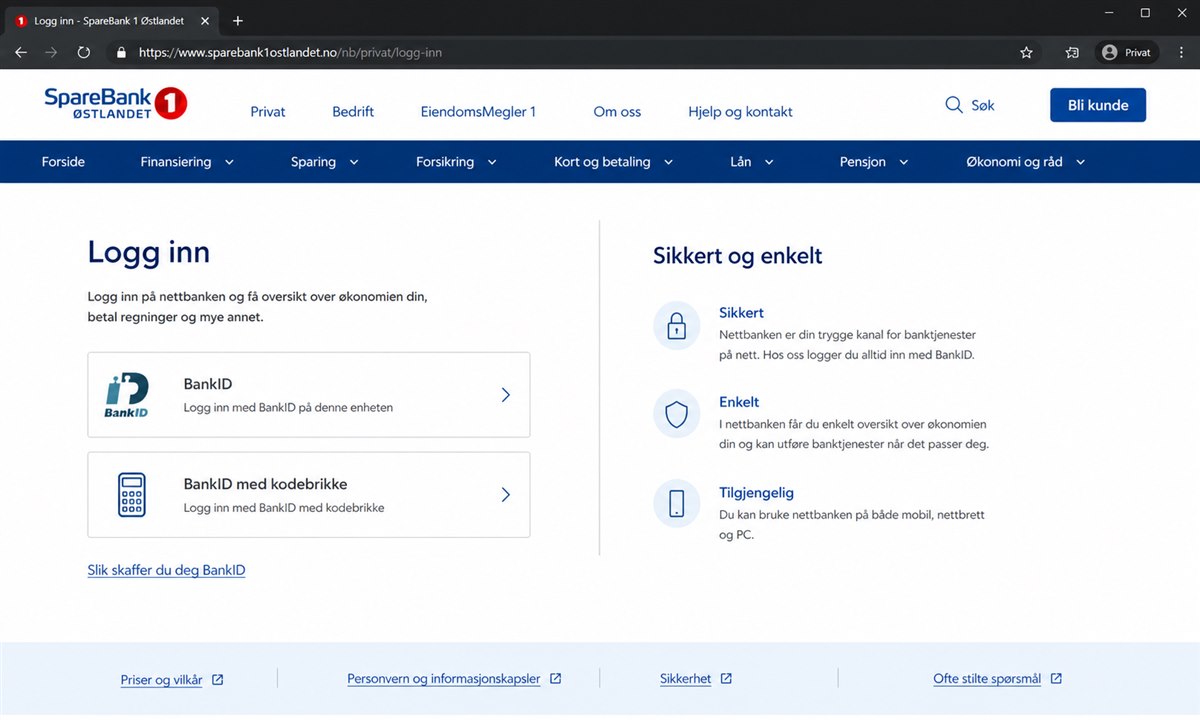Open Ofte stilte spørsmål link
Image resolution: width=1200 pixels, height=720 pixels.
click(987, 679)
